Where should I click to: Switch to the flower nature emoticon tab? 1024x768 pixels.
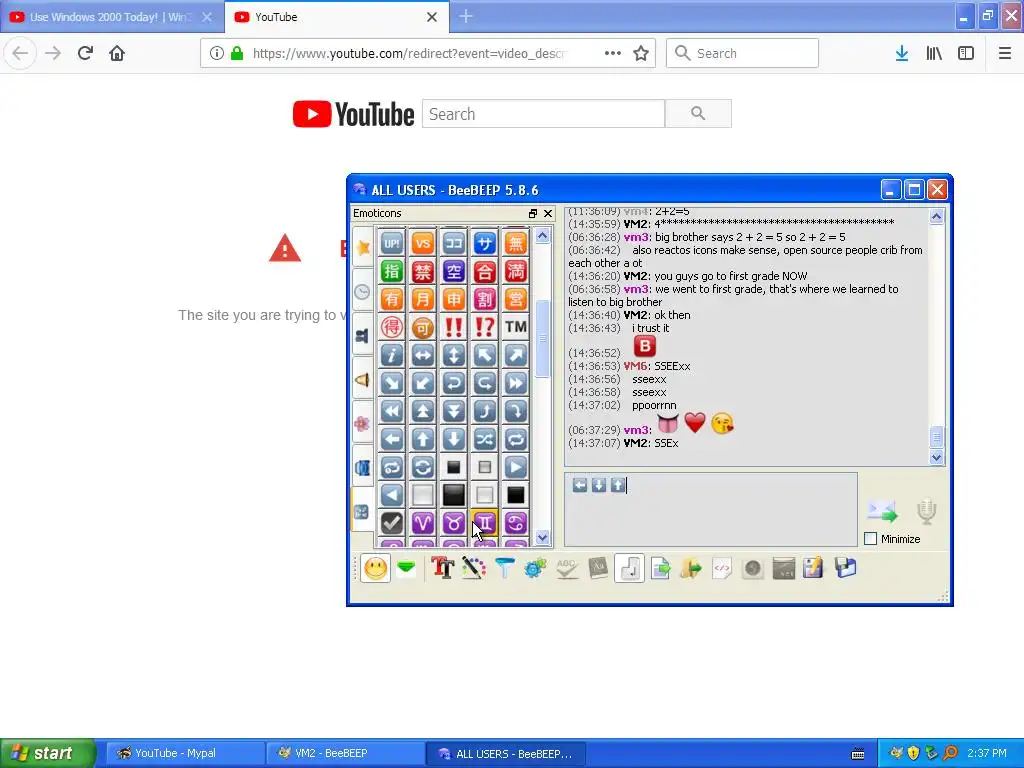point(362,424)
